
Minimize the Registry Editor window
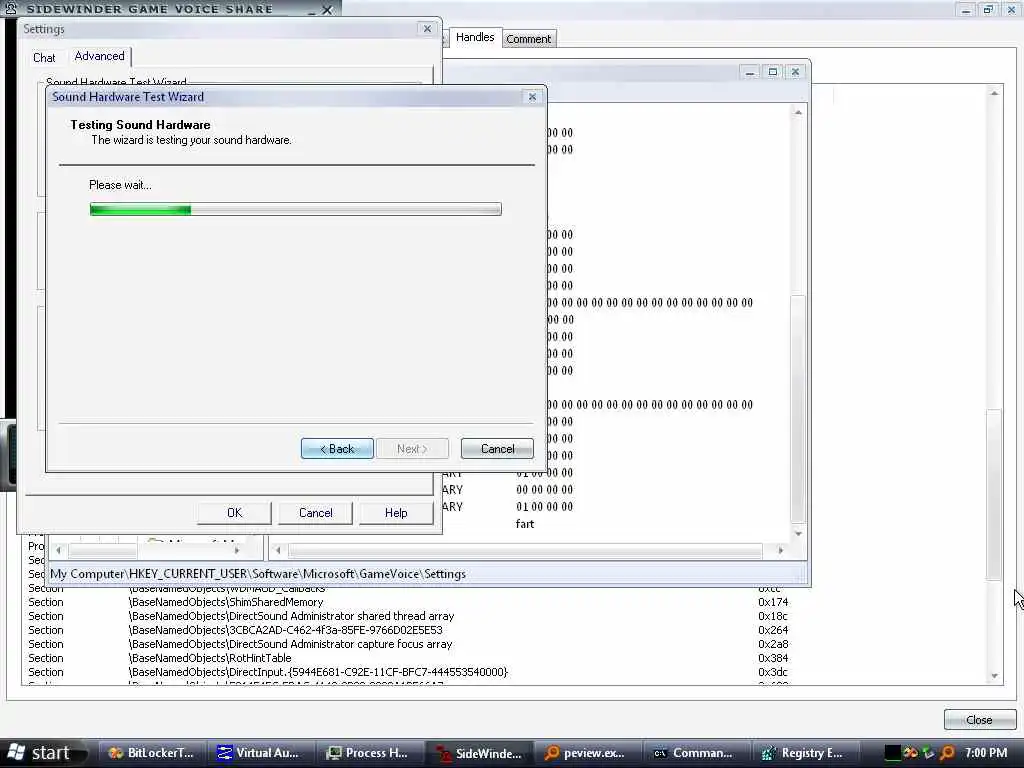750,72
